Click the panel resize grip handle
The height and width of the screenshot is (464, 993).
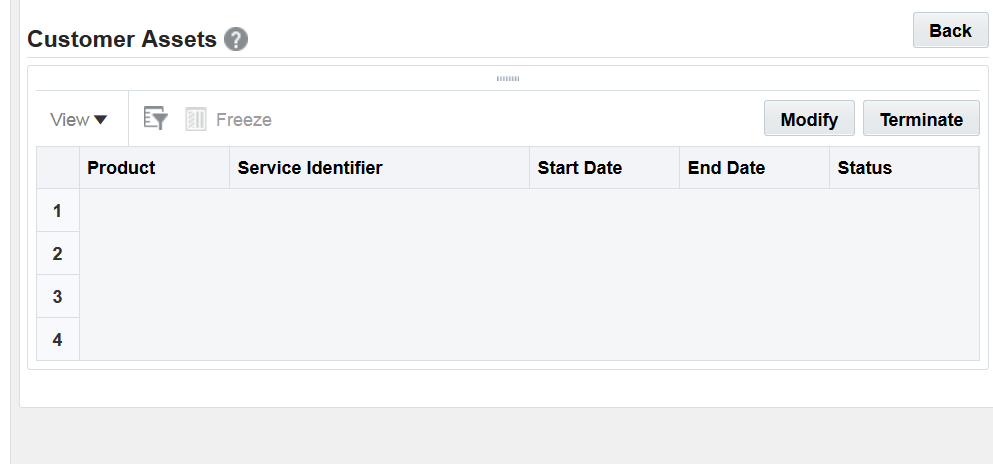coord(508,78)
